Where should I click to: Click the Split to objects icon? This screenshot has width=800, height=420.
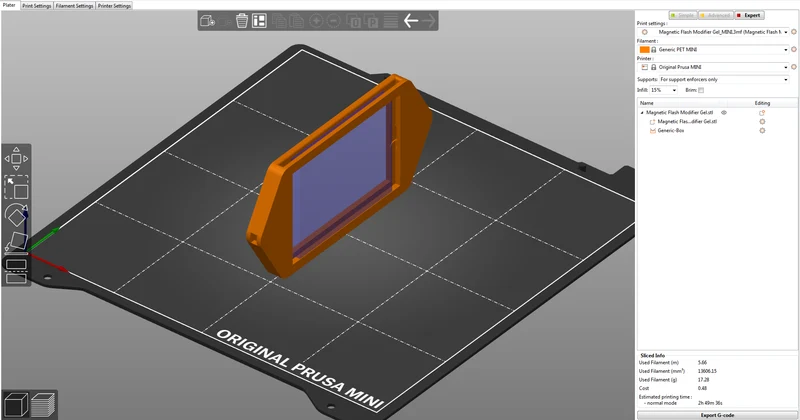coord(354,21)
